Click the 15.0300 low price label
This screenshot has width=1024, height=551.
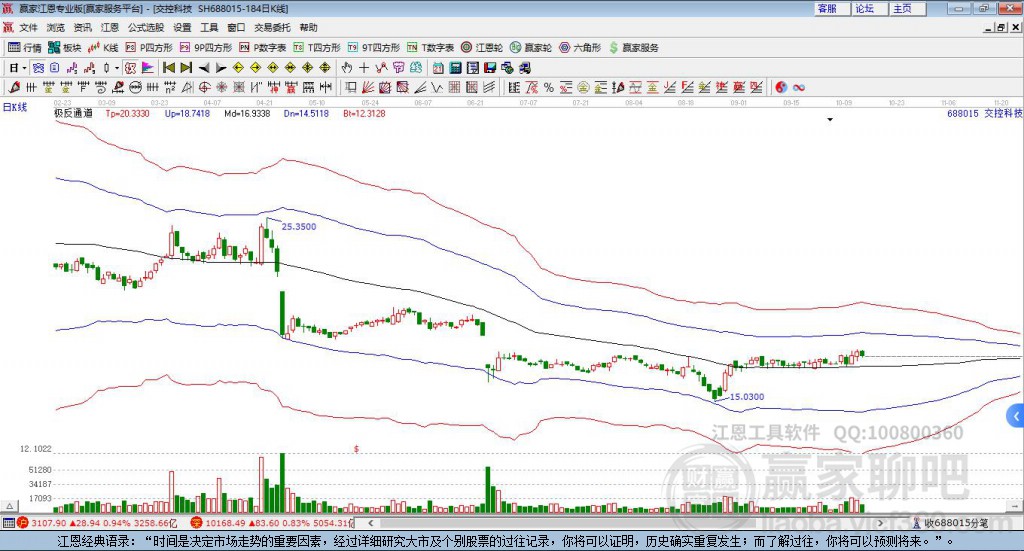coord(746,396)
